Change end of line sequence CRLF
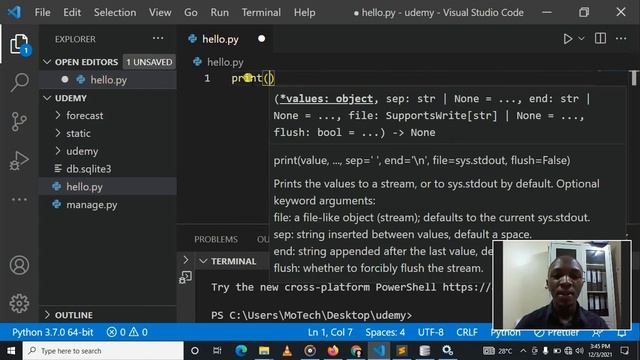 tap(467, 332)
